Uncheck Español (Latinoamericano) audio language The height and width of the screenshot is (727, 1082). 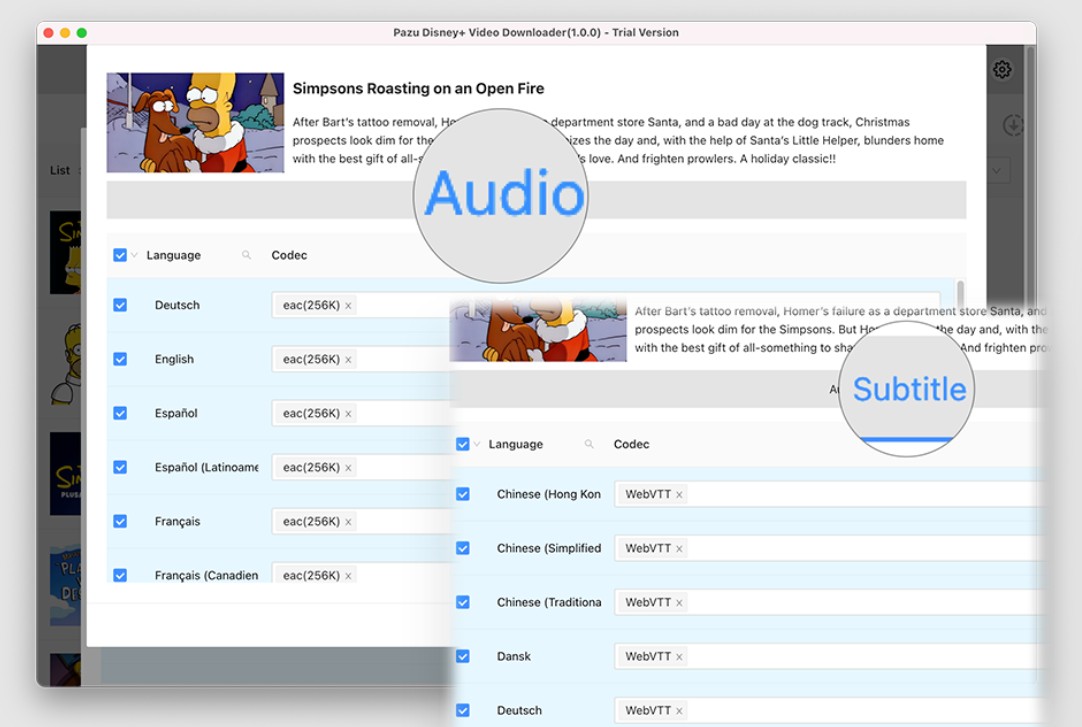click(120, 467)
